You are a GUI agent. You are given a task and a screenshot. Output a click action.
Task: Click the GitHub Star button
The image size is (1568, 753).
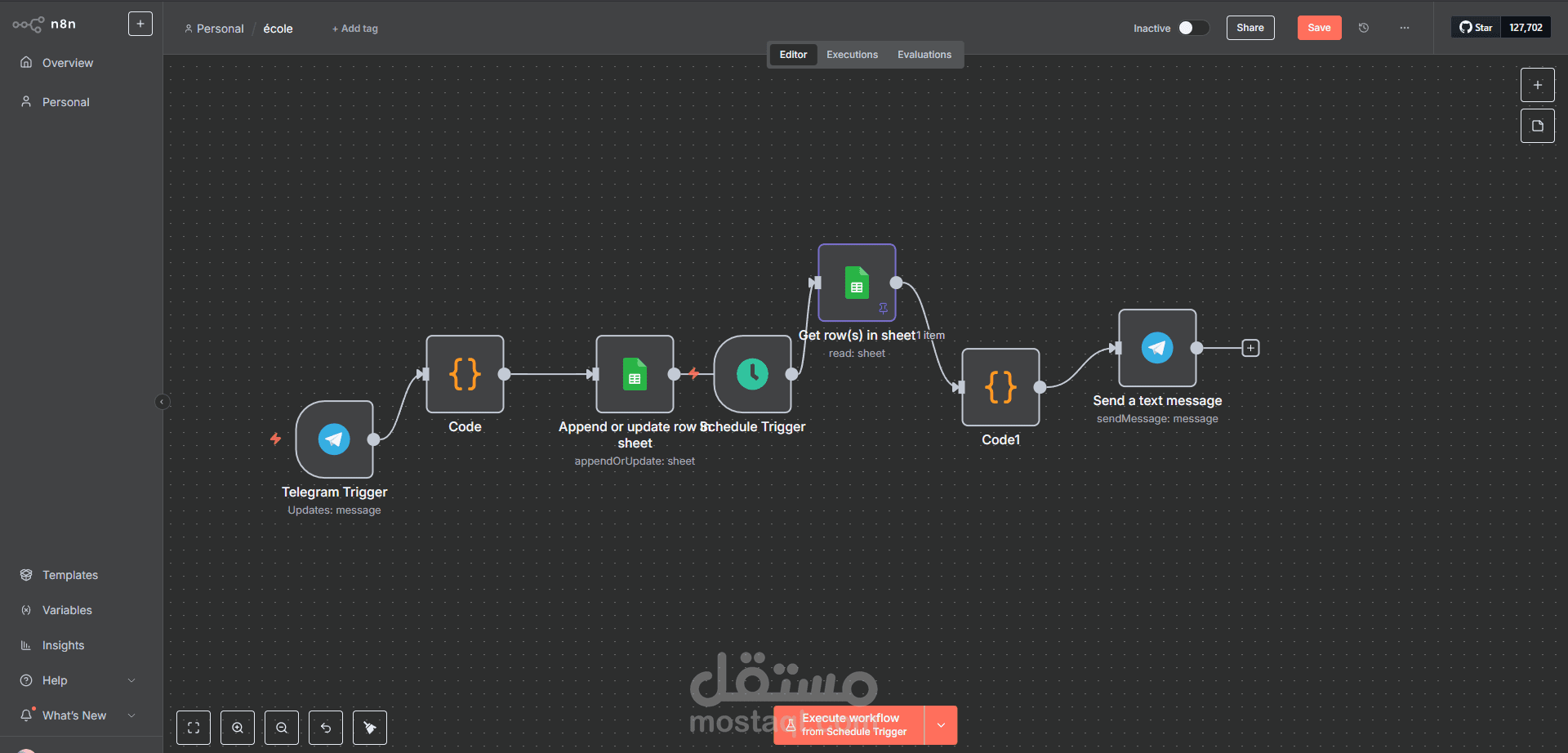pos(1476,27)
